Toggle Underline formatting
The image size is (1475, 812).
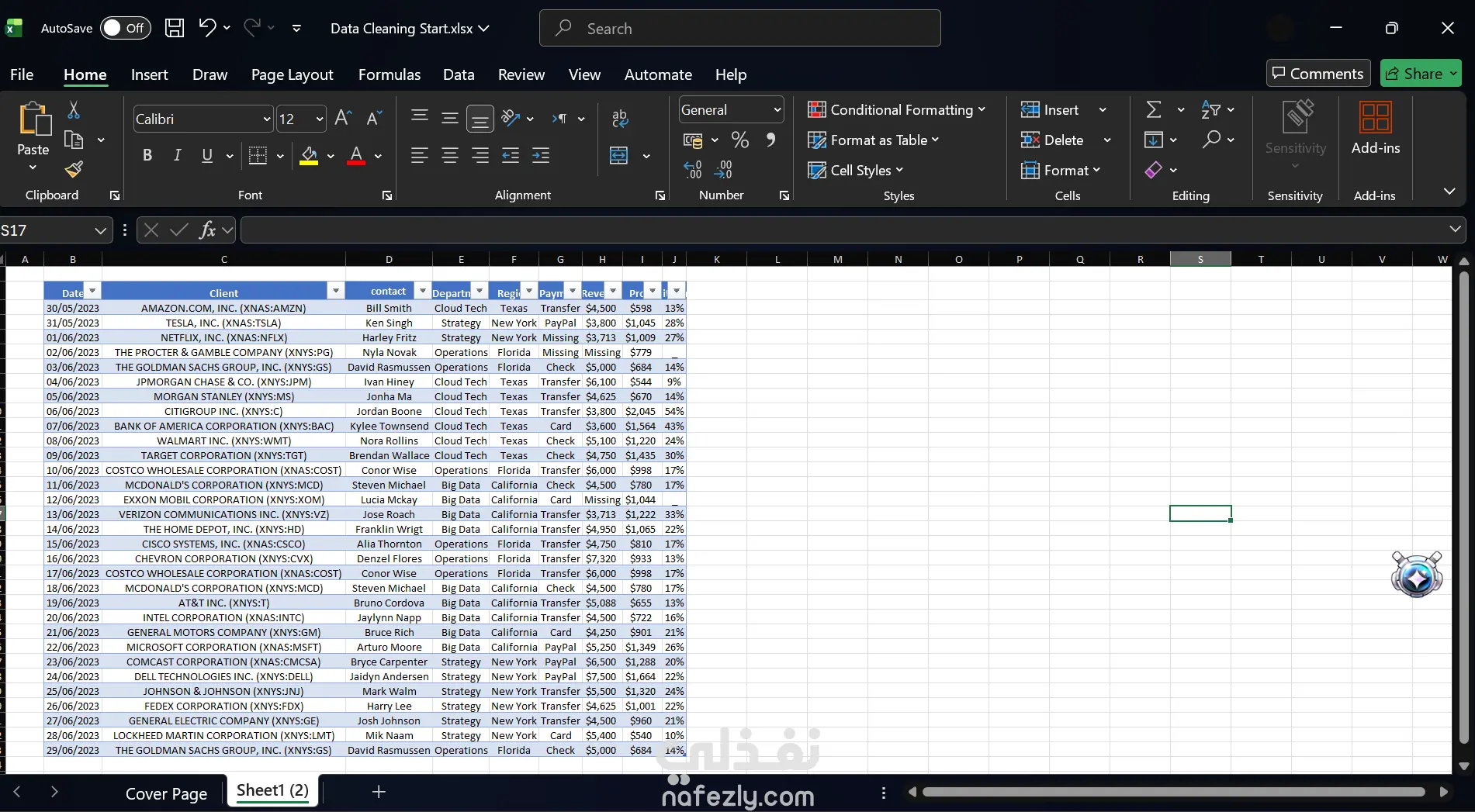coord(207,155)
